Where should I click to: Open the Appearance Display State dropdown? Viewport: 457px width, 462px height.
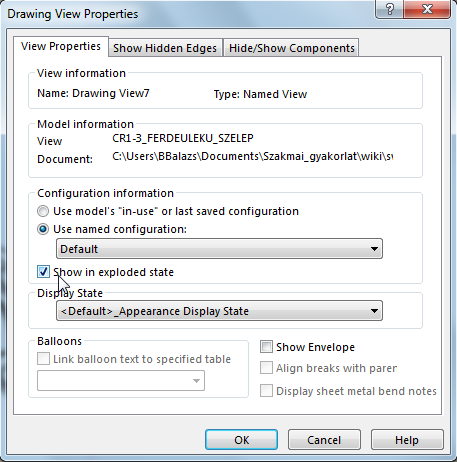(219, 311)
